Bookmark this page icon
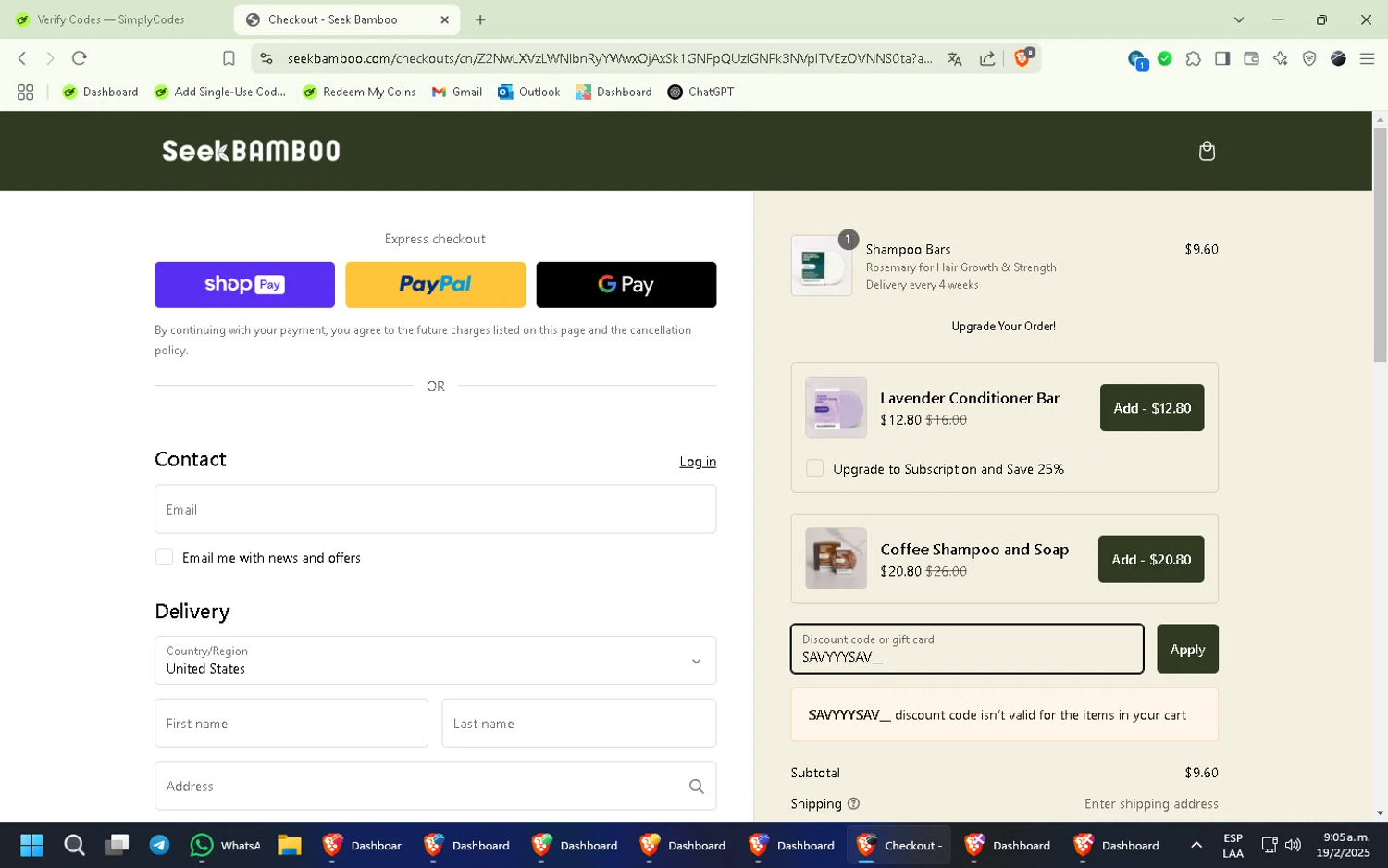The width and height of the screenshot is (1388, 868). [x=229, y=58]
